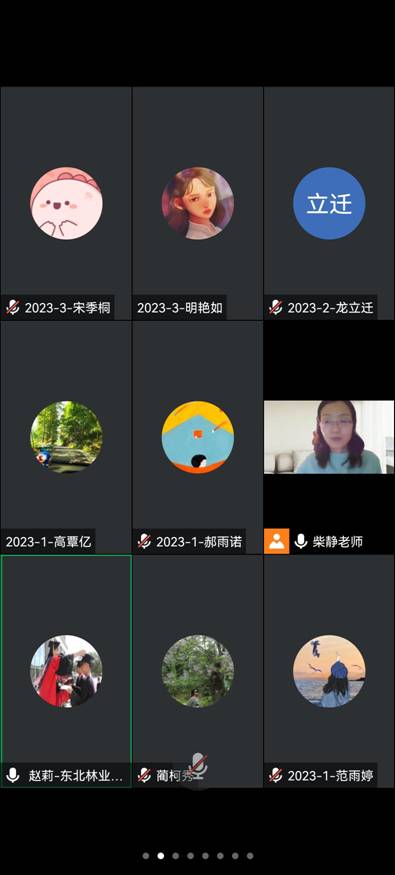395x875 pixels.
Task: Tap name label 2023-3-明艳如
Action: coord(179,308)
